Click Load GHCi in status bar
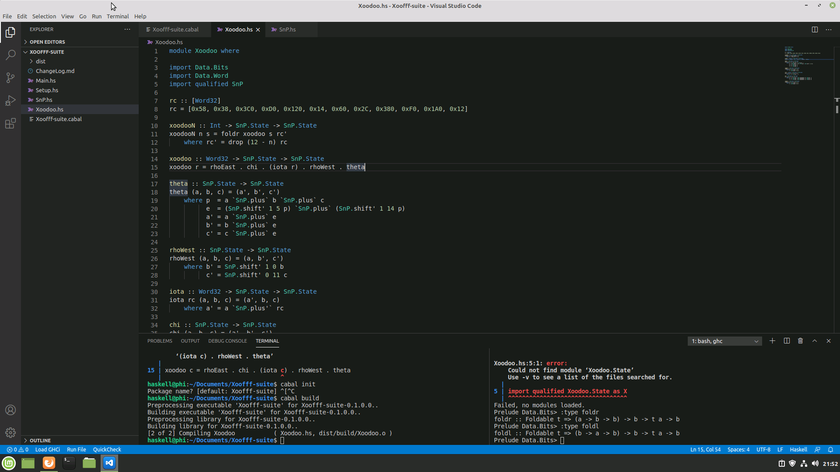Screen dimensions: 840x472 click(47, 449)
